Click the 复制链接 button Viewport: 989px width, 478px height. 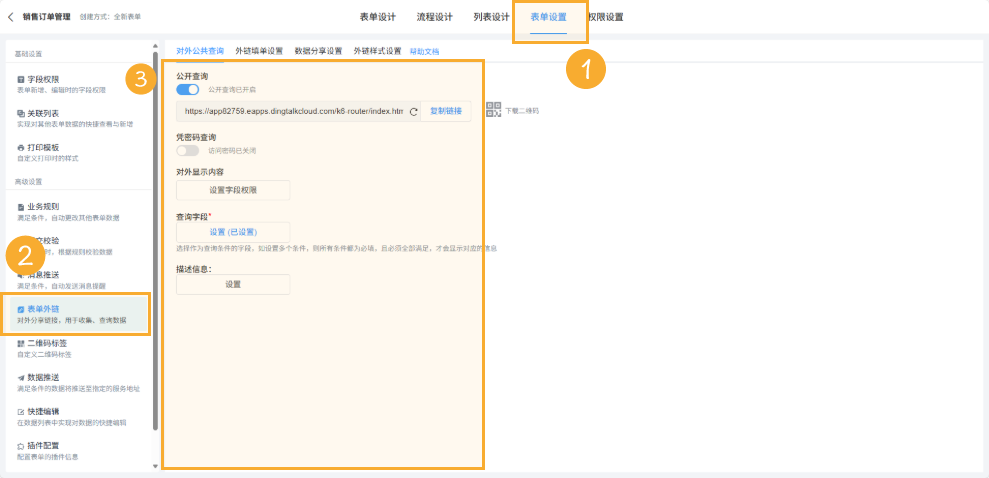tap(446, 111)
